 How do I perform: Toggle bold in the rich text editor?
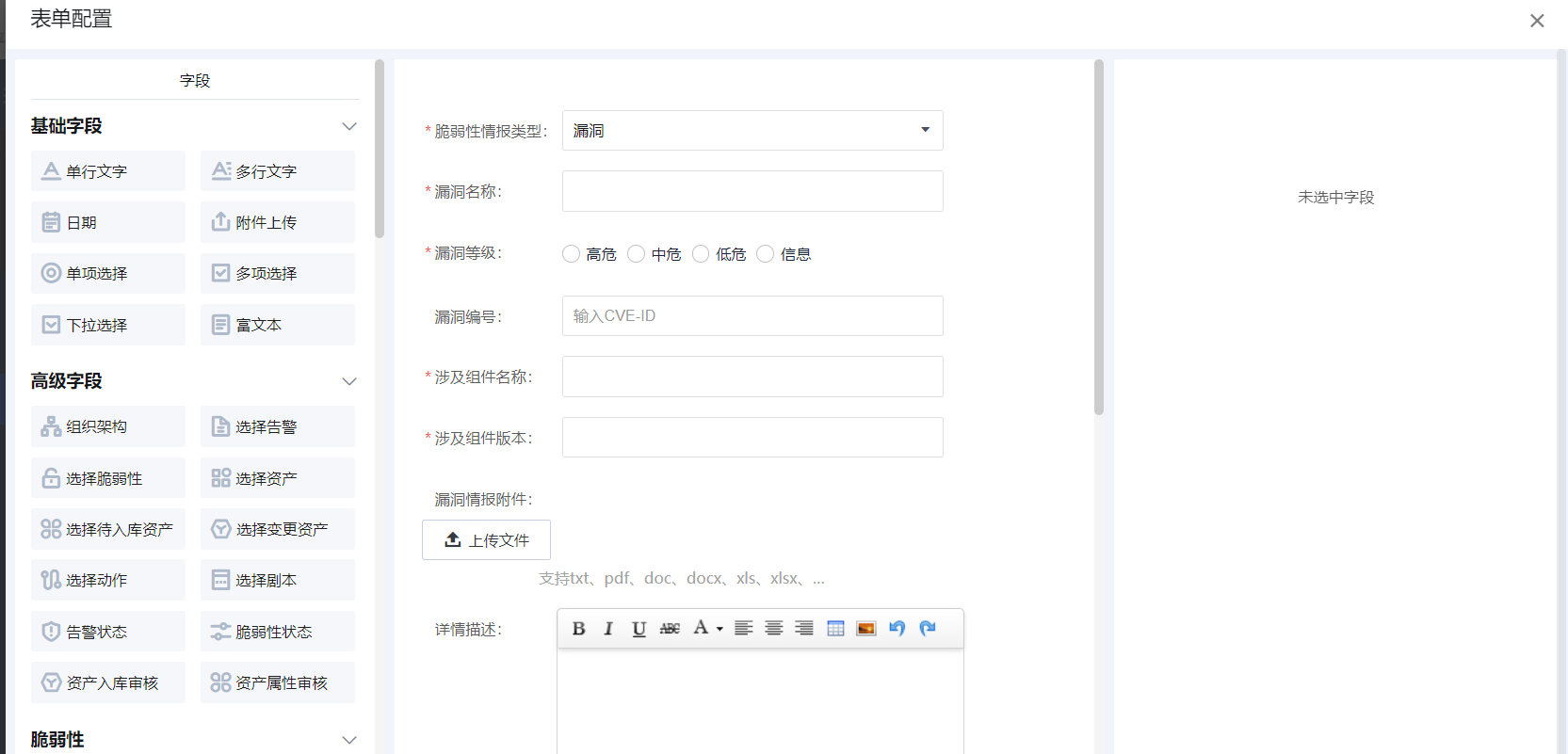pos(578,629)
